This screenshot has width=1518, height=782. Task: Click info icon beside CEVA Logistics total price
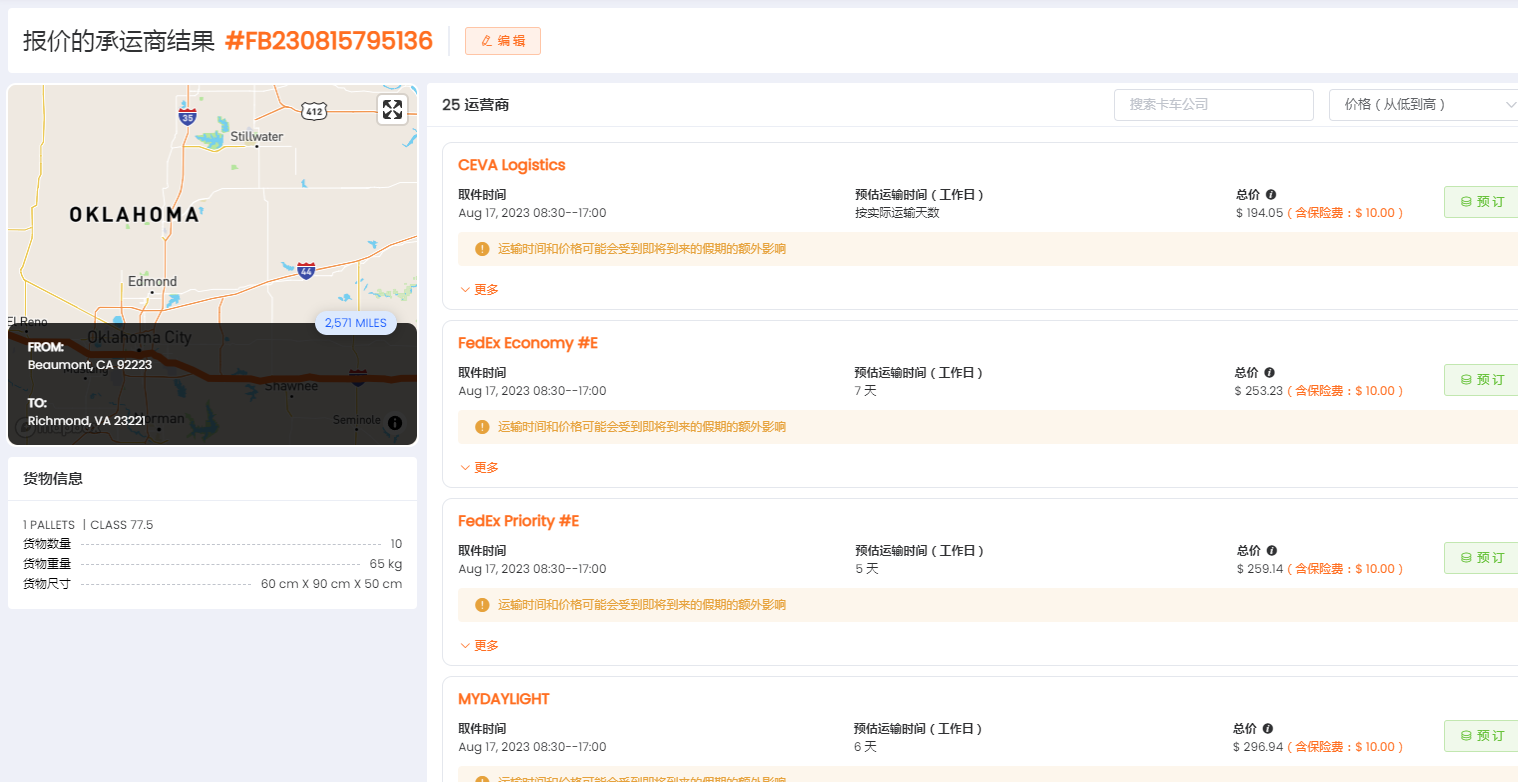point(1271,195)
